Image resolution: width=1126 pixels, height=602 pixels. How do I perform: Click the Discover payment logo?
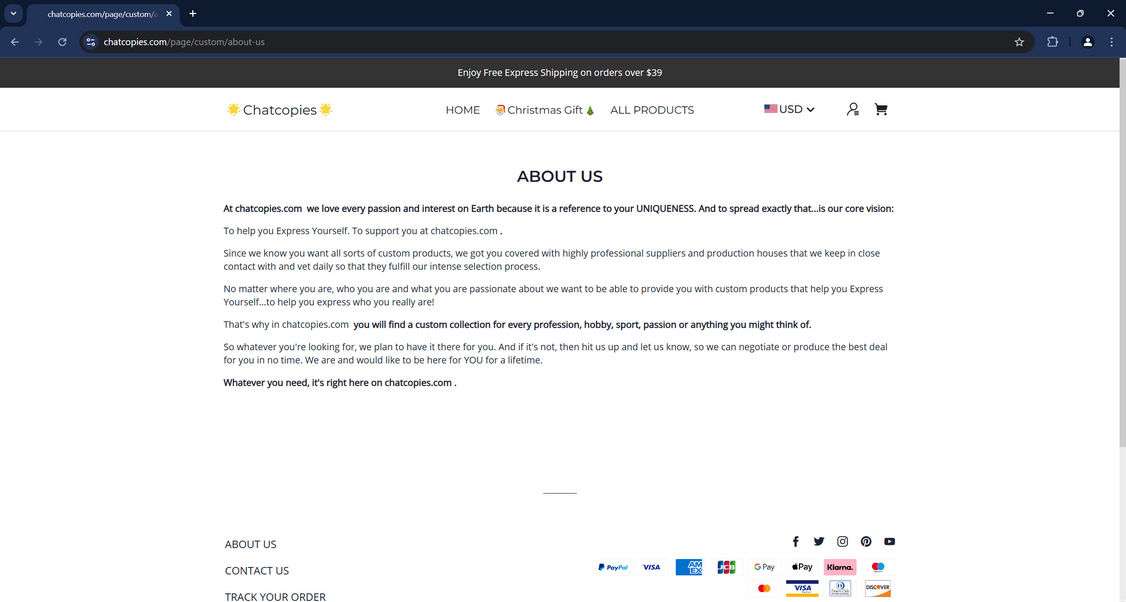(878, 588)
